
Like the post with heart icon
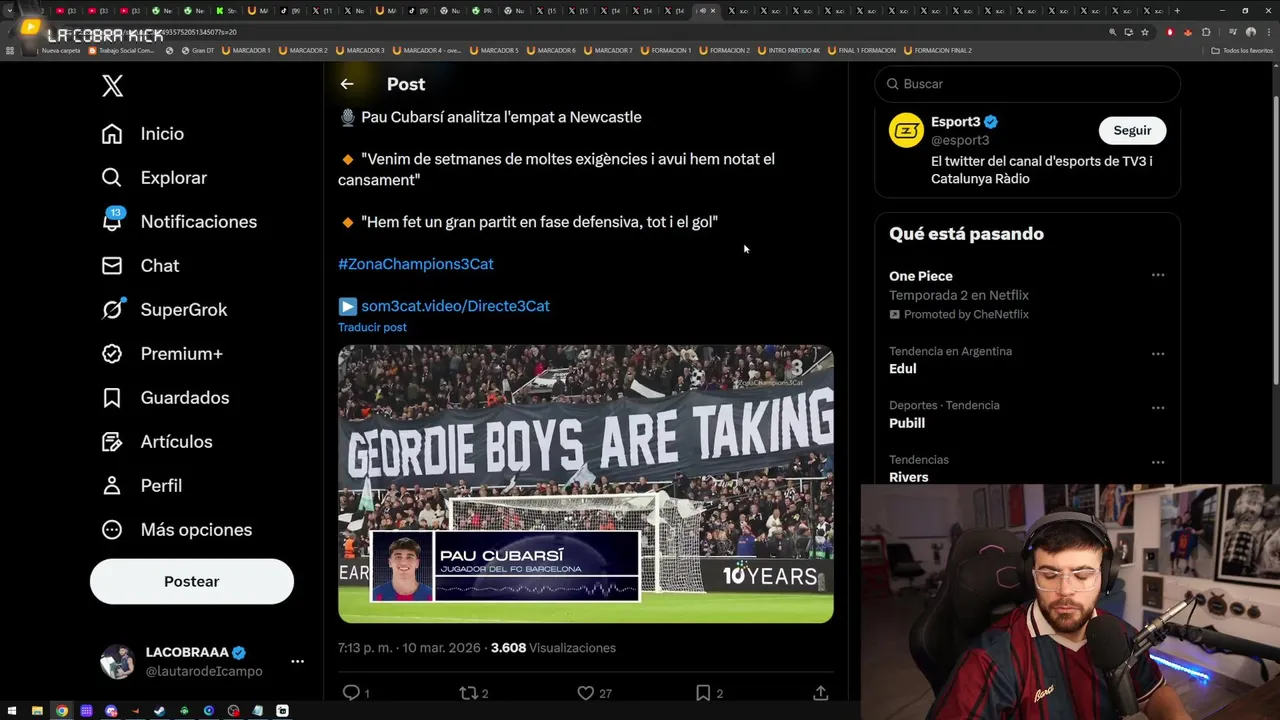[586, 692]
